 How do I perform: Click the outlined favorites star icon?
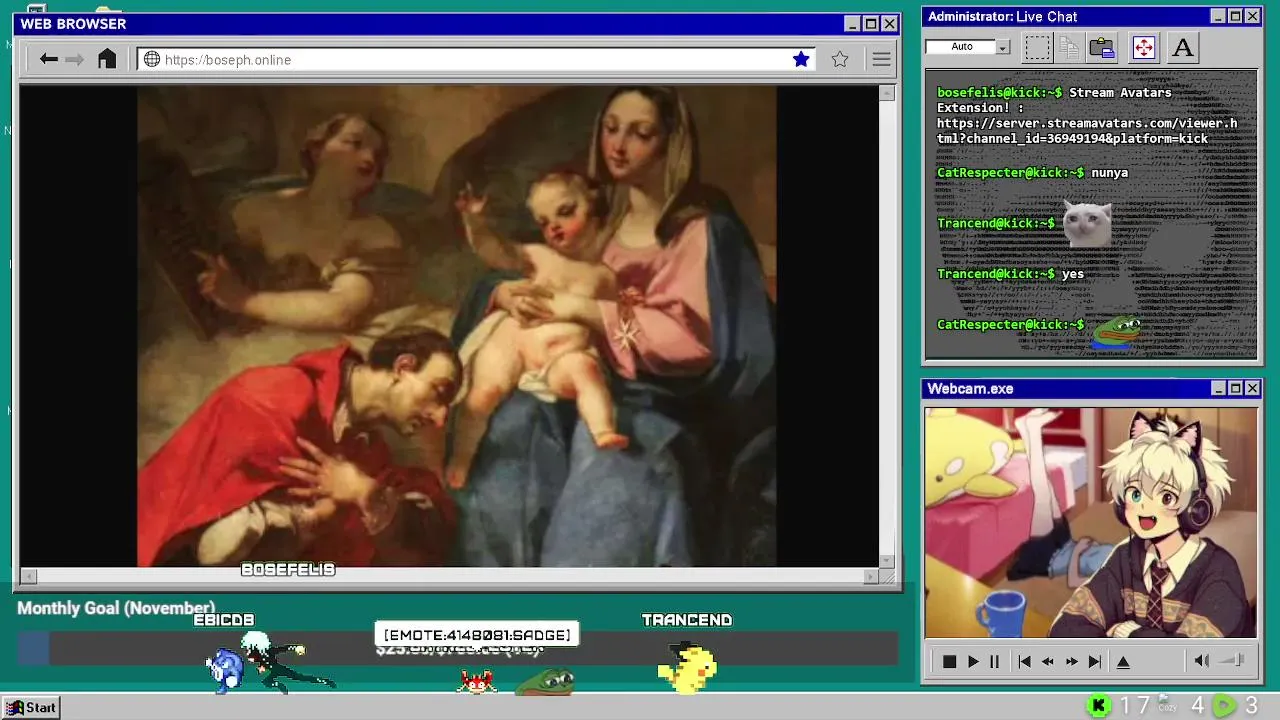click(x=840, y=59)
